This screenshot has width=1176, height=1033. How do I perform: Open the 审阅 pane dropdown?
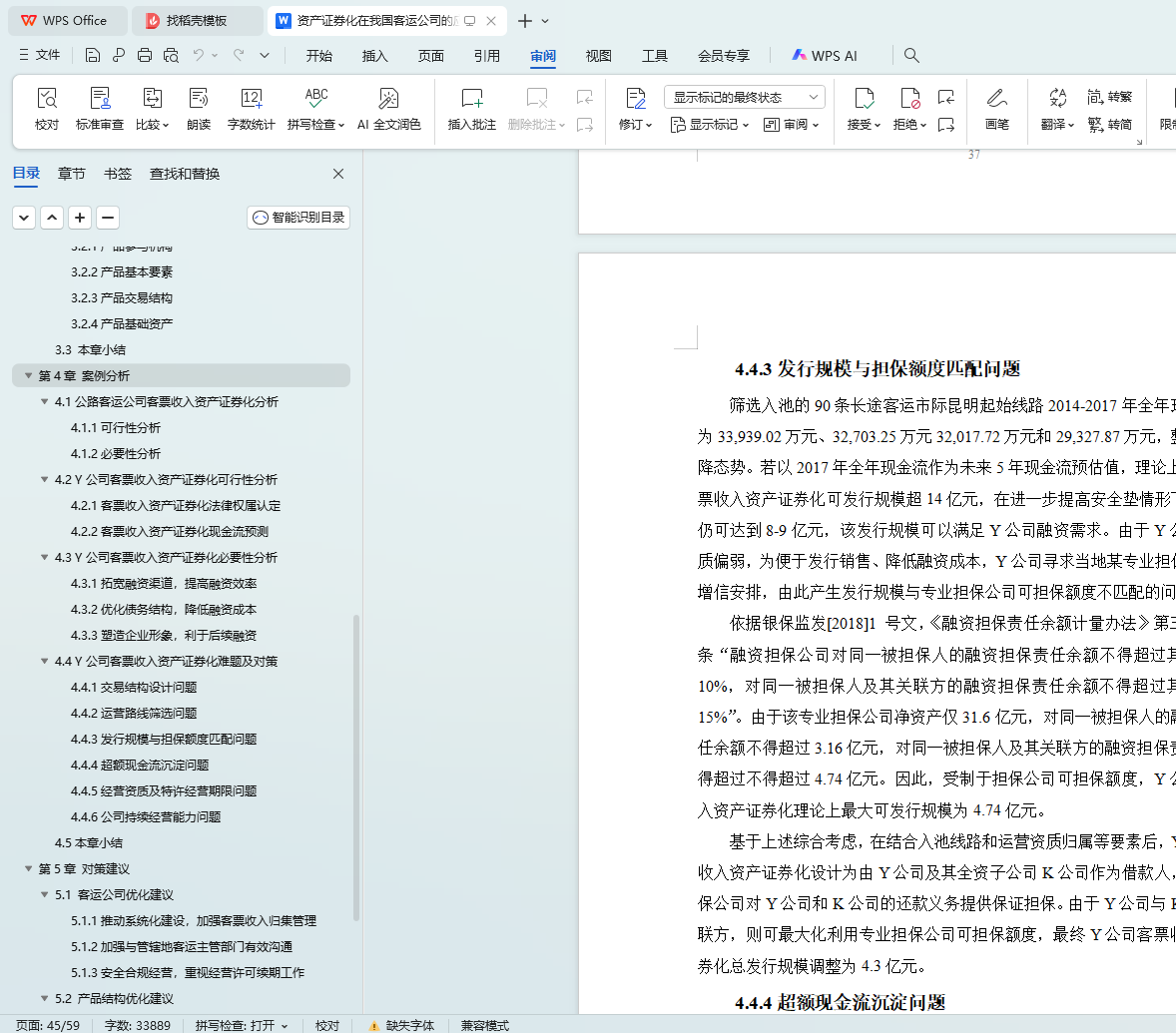pyautogui.click(x=791, y=125)
